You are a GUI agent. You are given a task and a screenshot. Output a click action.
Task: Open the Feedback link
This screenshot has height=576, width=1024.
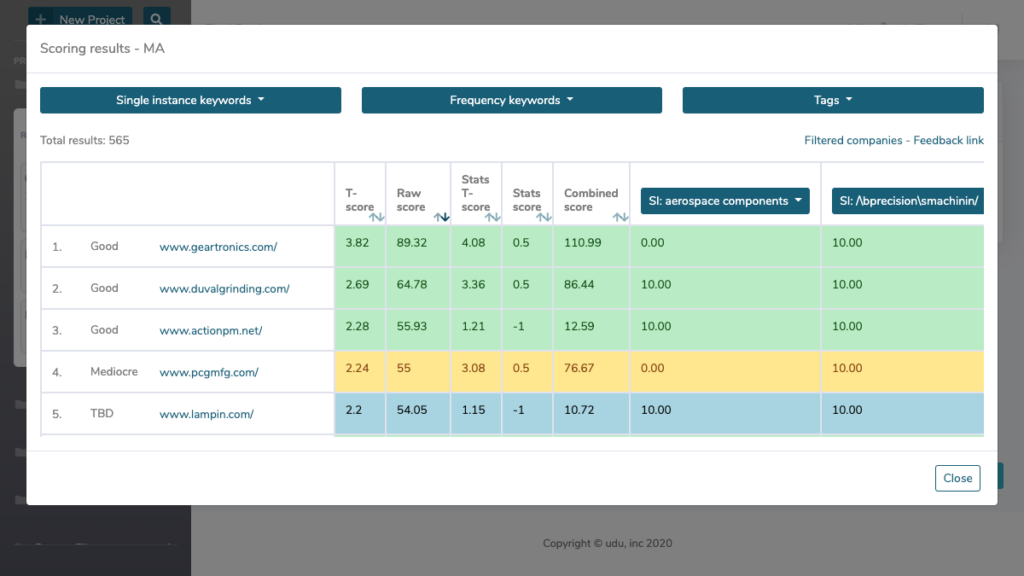point(948,140)
